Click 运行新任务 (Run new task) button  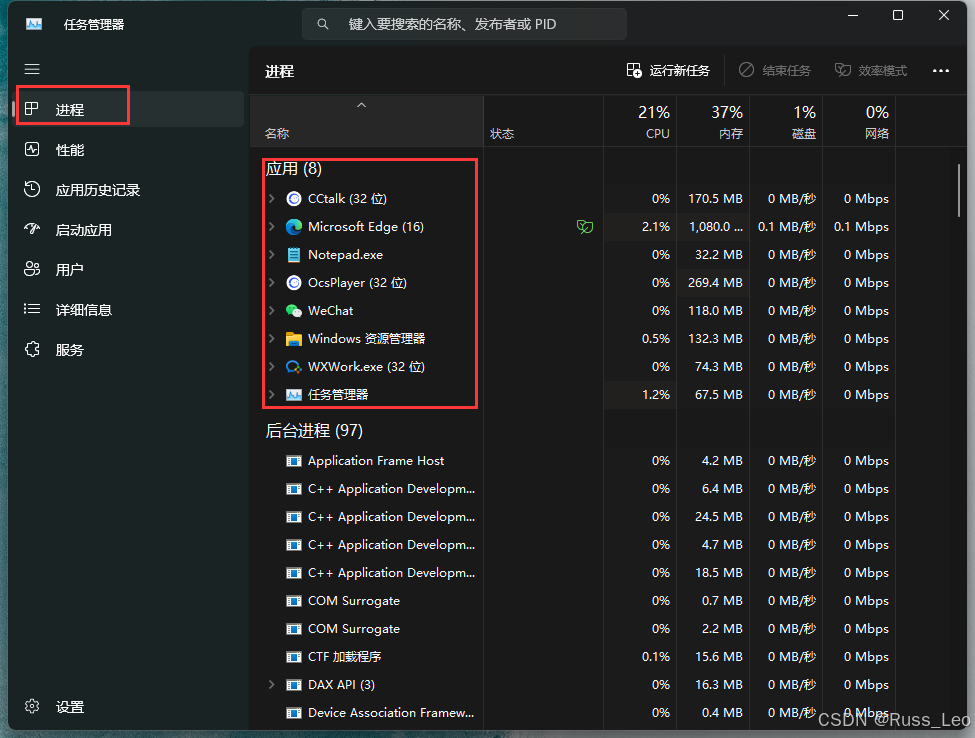coord(668,71)
